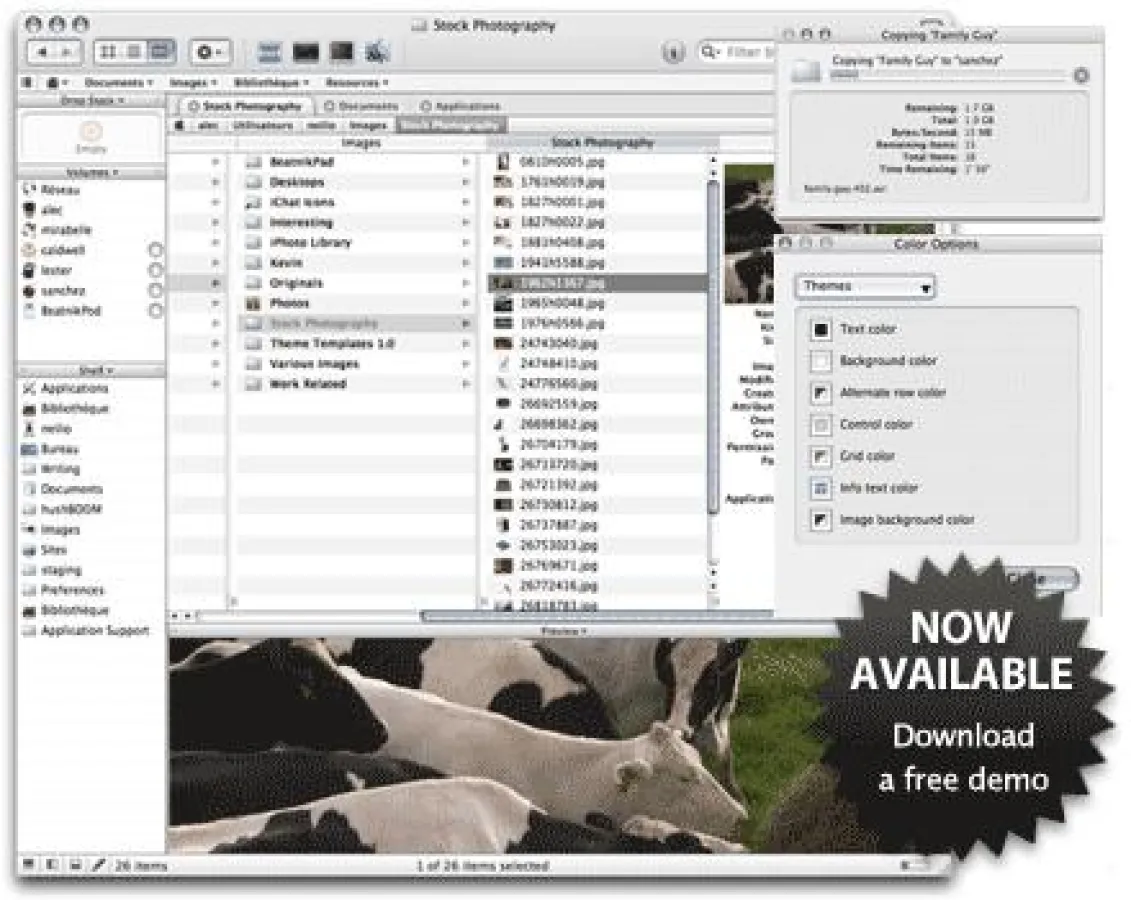The image size is (1131, 900).
Task: Expand the Theme Templates 1.0 folder
Action: click(x=465, y=344)
